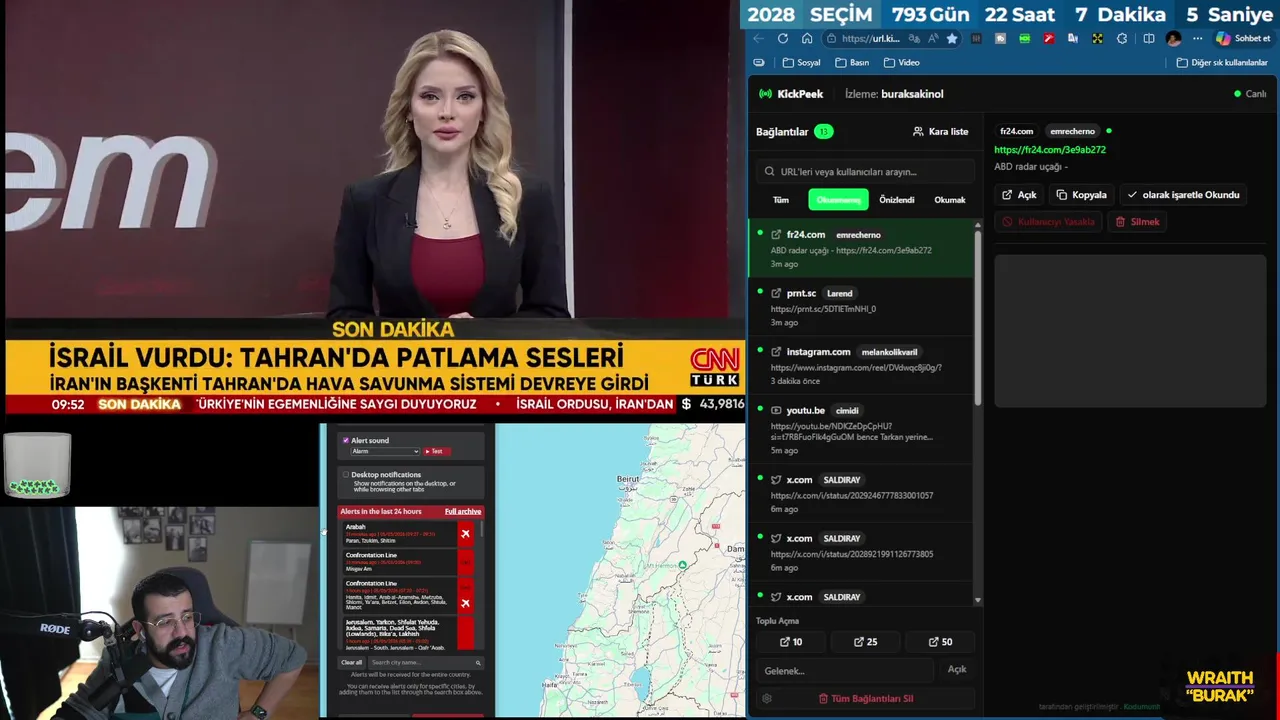Open Diğer sık kullanılanlar folder
1280x720 pixels.
pyautogui.click(x=1222, y=62)
